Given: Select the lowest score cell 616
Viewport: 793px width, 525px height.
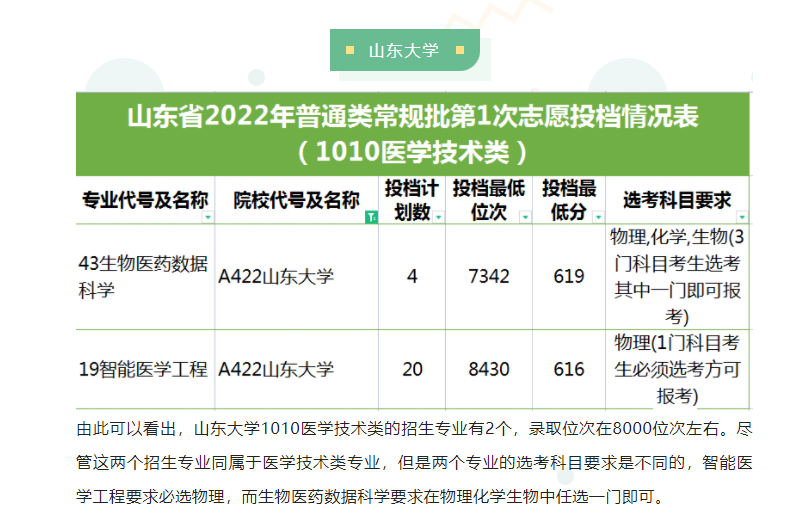Looking at the screenshot, I should point(569,369).
